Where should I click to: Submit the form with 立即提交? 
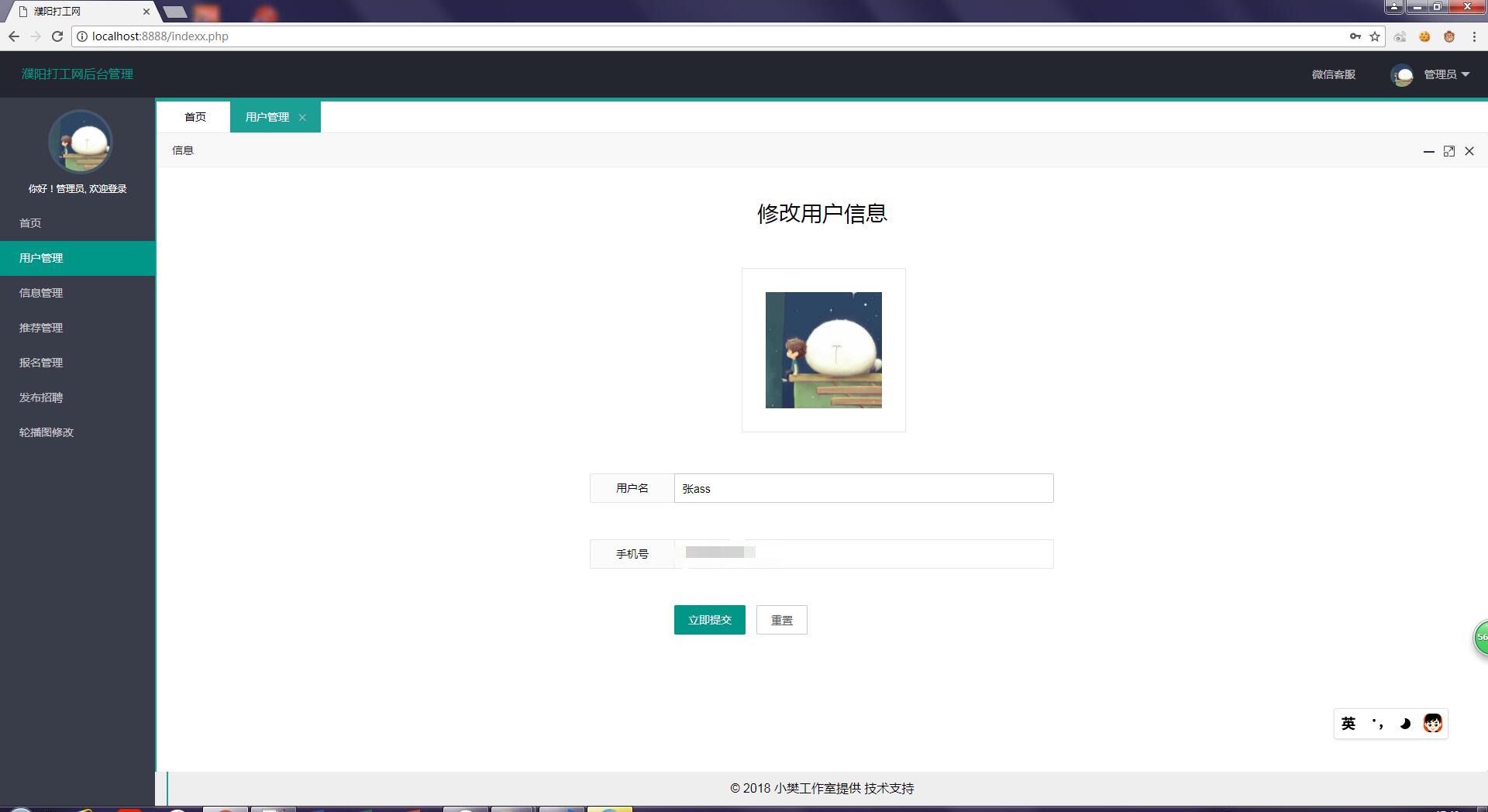click(x=709, y=619)
